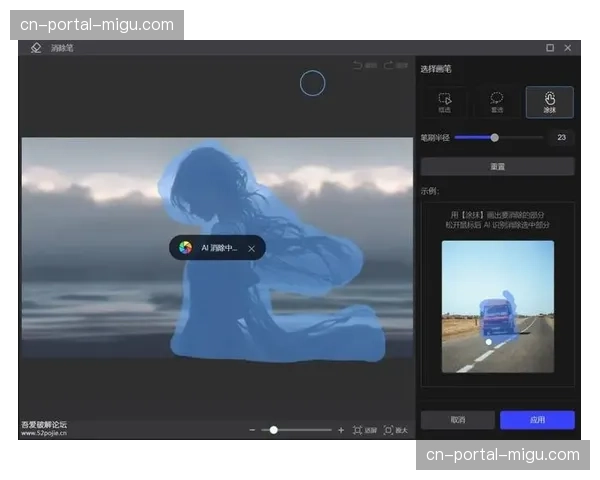Click the zoom out minus icon
The width and height of the screenshot is (600, 480).
pyautogui.click(x=252, y=430)
